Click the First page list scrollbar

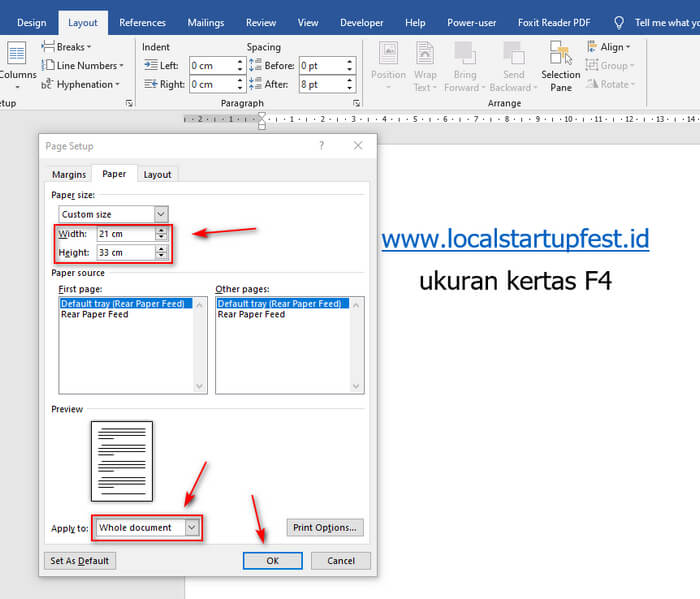coord(200,345)
